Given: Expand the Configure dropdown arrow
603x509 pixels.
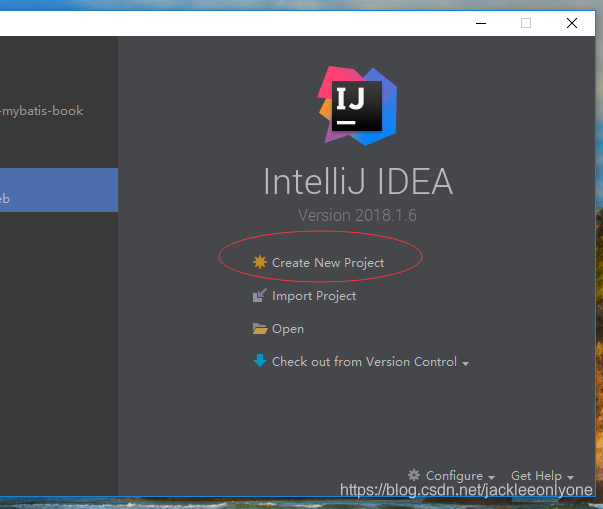Looking at the screenshot, I should point(491,478).
